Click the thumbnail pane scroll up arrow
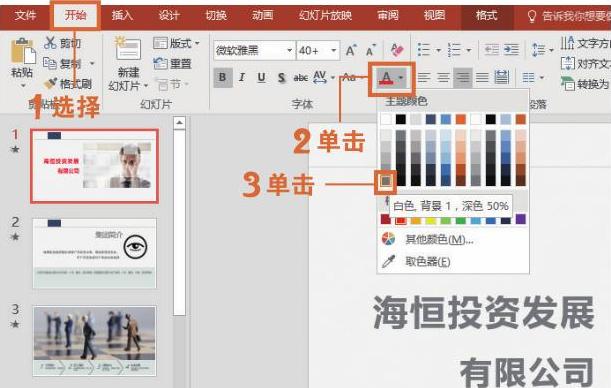Screen dimensions: 611x388 179,123
